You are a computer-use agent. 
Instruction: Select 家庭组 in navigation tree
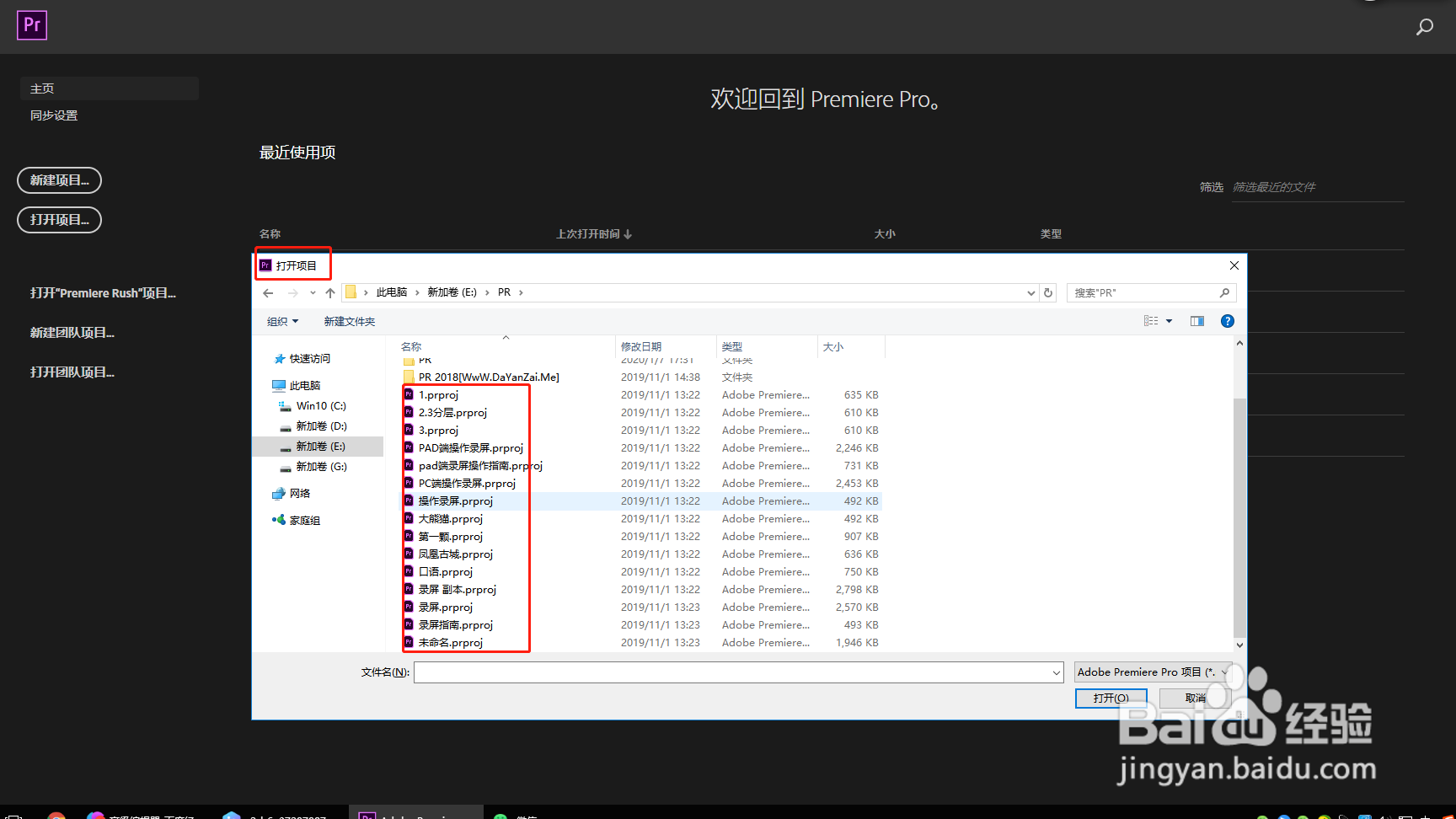pyautogui.click(x=304, y=521)
